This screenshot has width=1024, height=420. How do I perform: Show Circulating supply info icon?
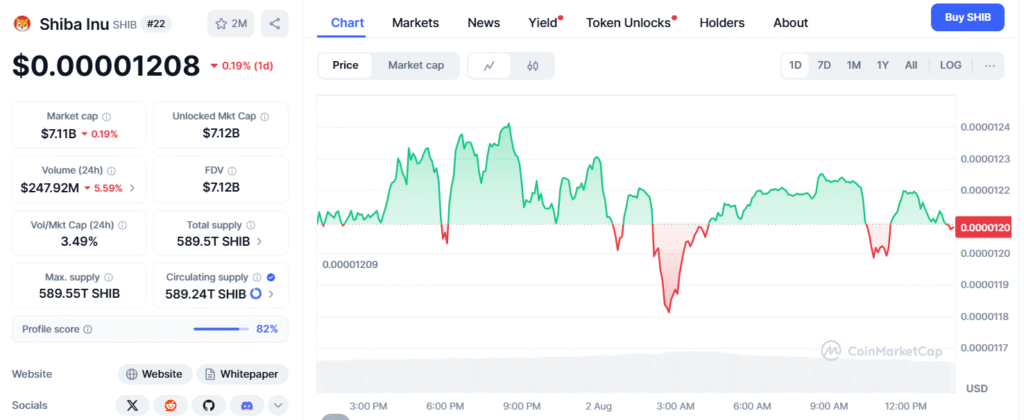(257, 277)
